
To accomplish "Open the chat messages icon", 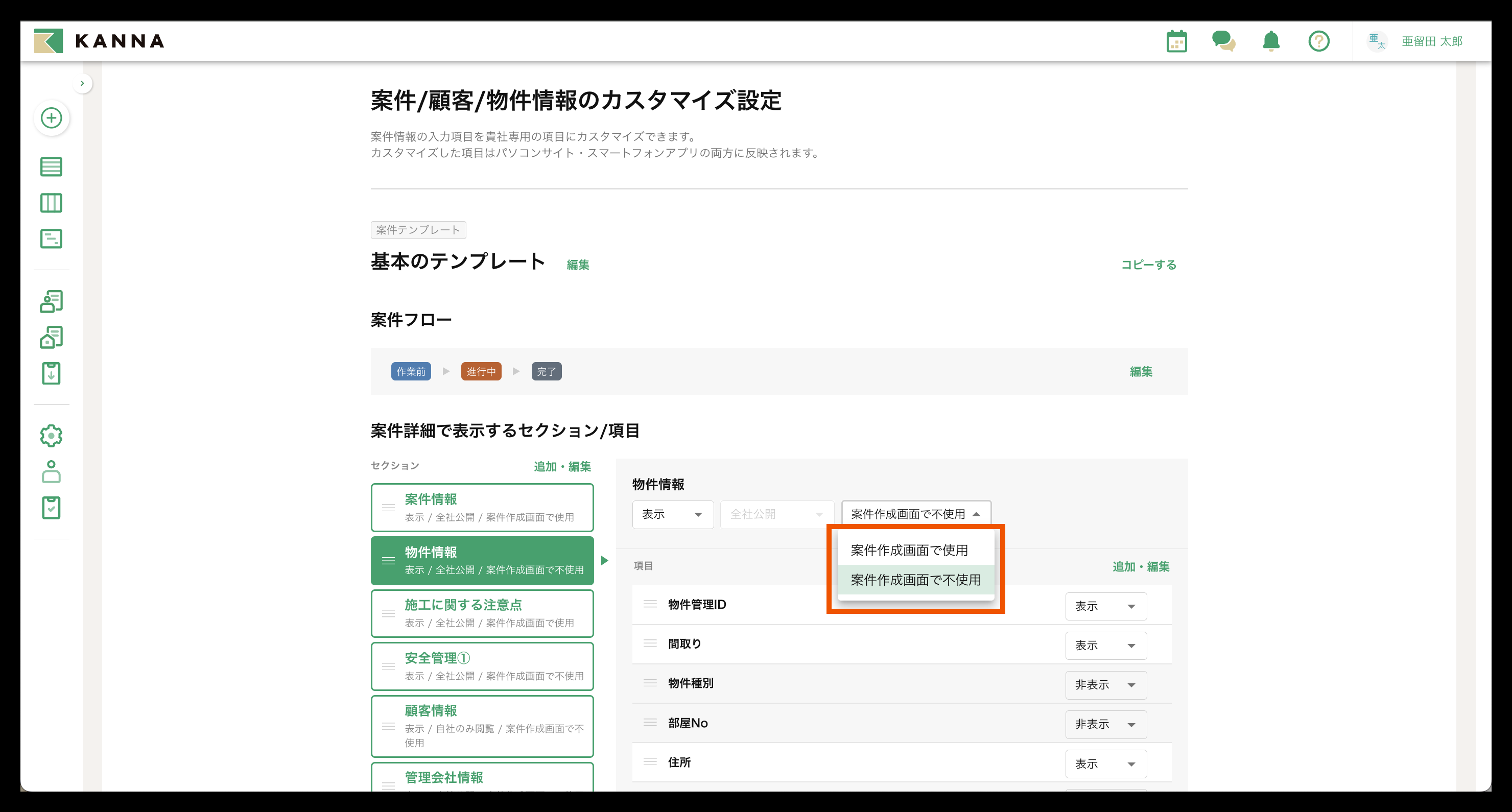I will point(1224,40).
